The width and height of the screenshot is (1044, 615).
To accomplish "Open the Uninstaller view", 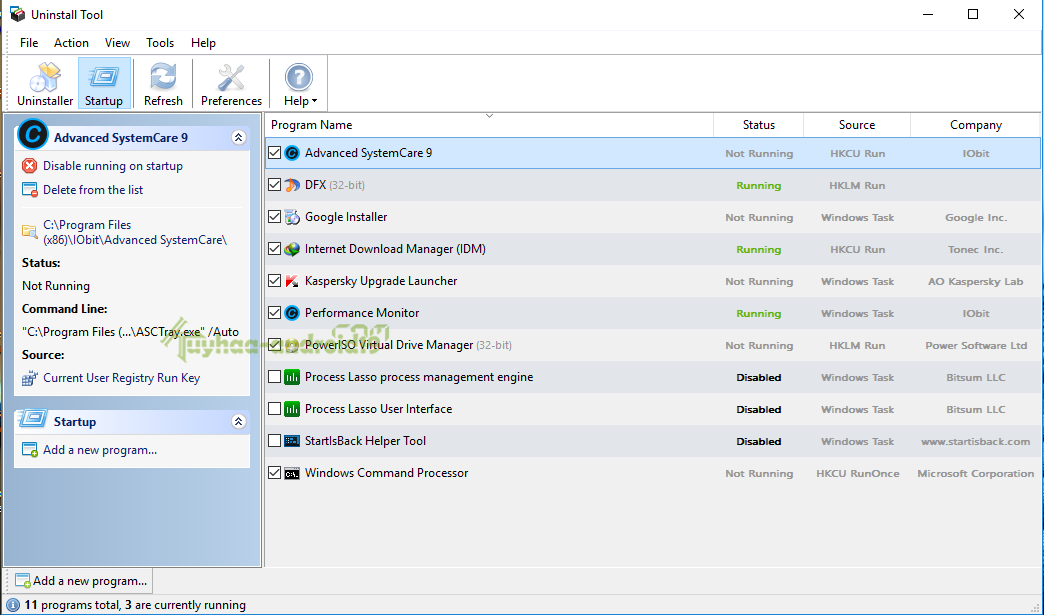I will pyautogui.click(x=45, y=84).
